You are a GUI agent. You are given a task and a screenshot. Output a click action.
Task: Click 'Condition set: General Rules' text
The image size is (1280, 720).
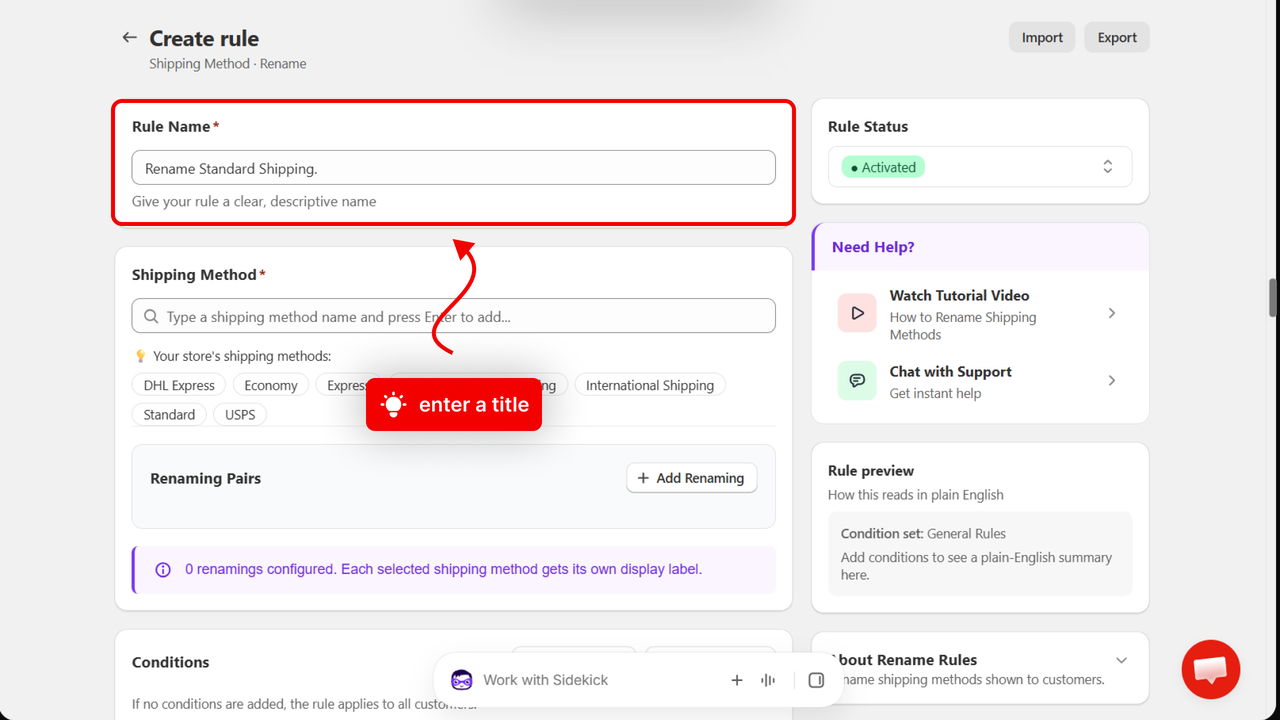pyautogui.click(x=923, y=533)
